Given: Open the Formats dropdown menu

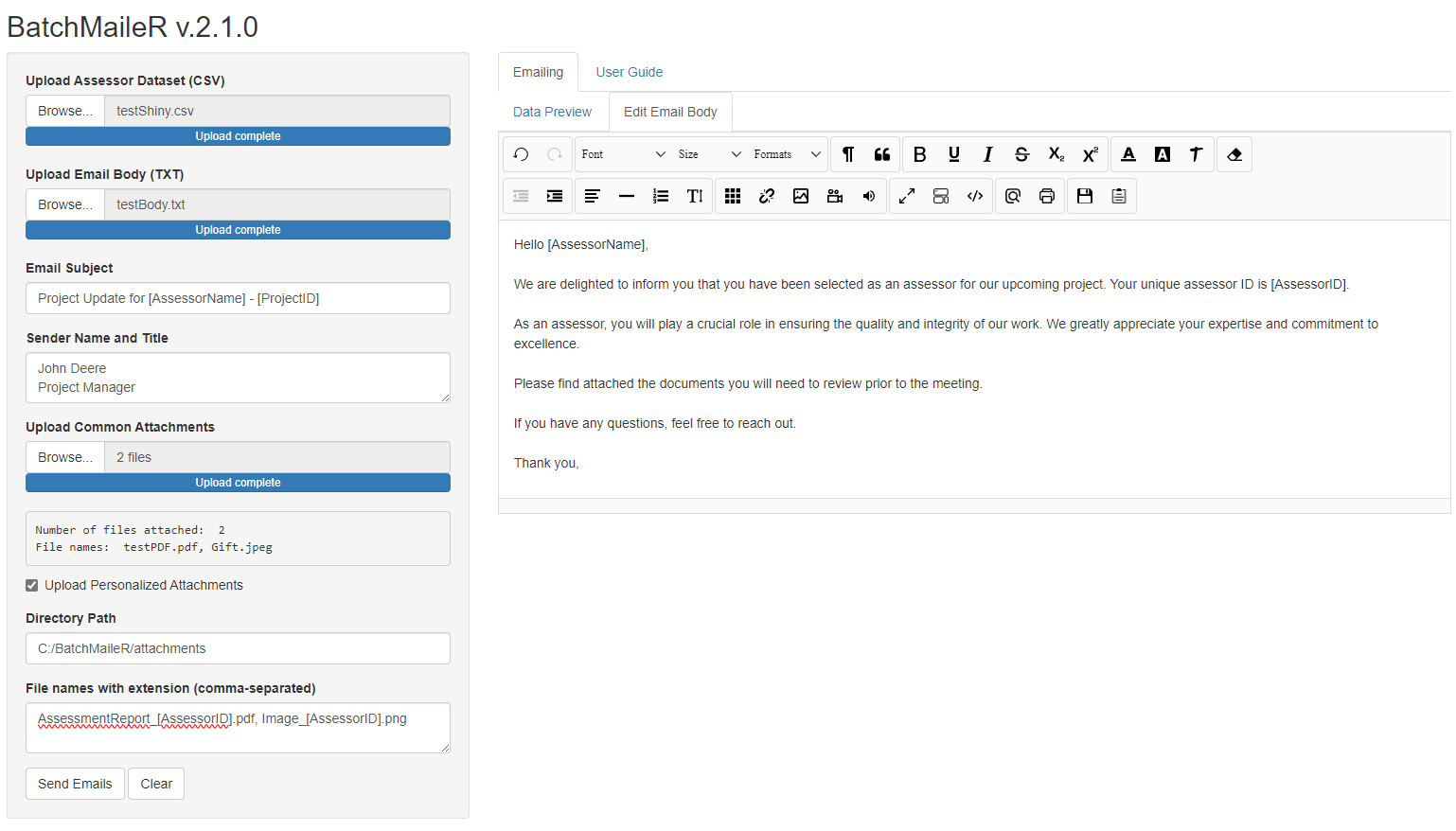Looking at the screenshot, I should 787,154.
